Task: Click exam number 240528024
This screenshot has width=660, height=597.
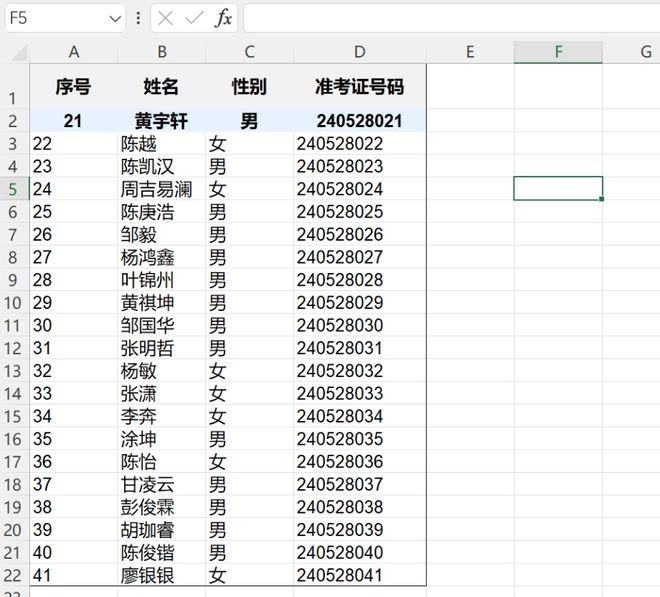Action: coord(360,189)
